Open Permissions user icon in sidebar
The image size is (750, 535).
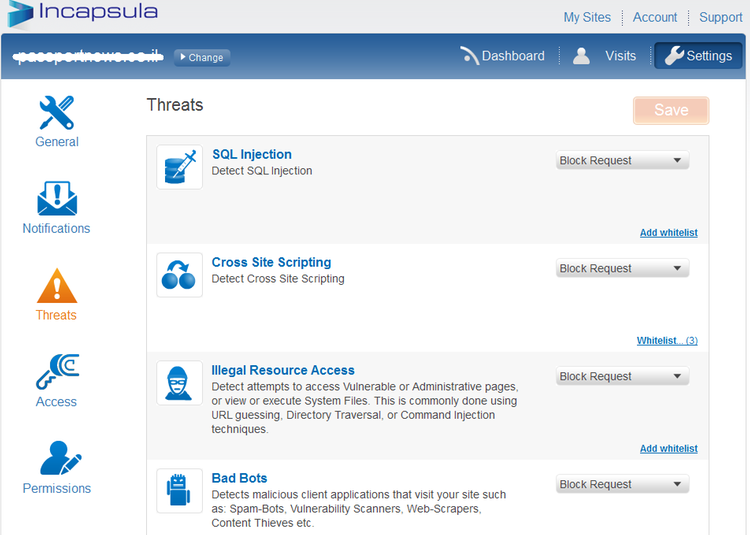click(x=57, y=459)
